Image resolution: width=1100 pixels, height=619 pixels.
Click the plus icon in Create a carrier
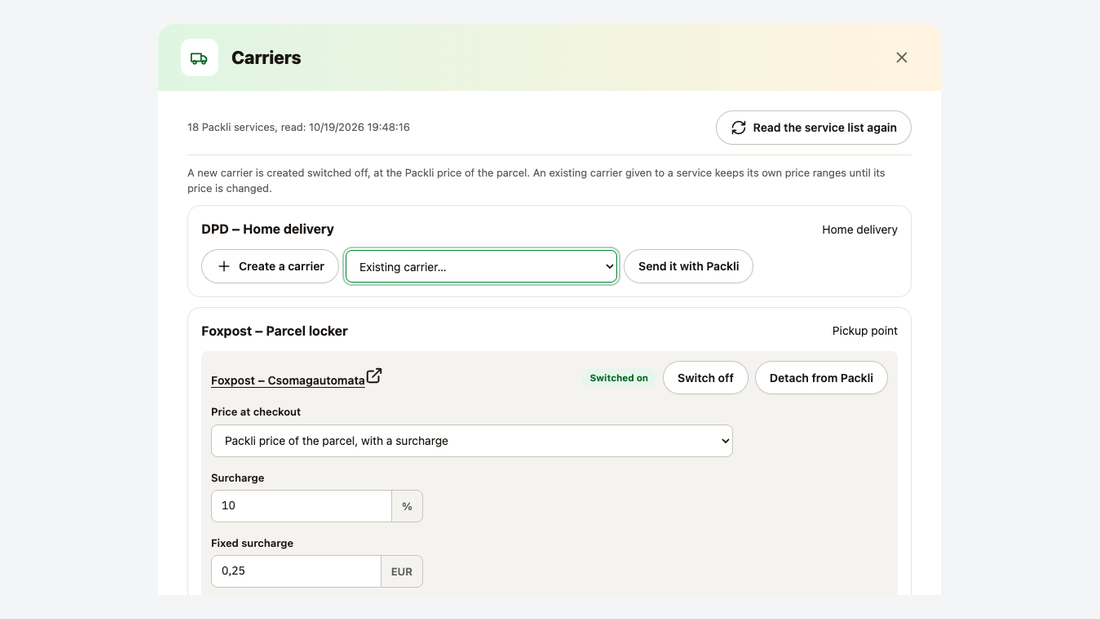point(224,267)
